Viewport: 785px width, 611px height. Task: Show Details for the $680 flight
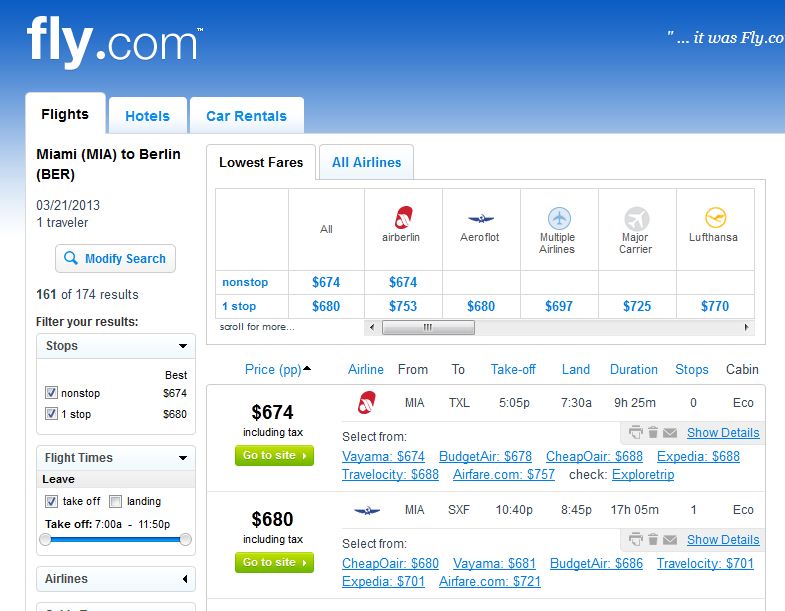[x=723, y=539]
